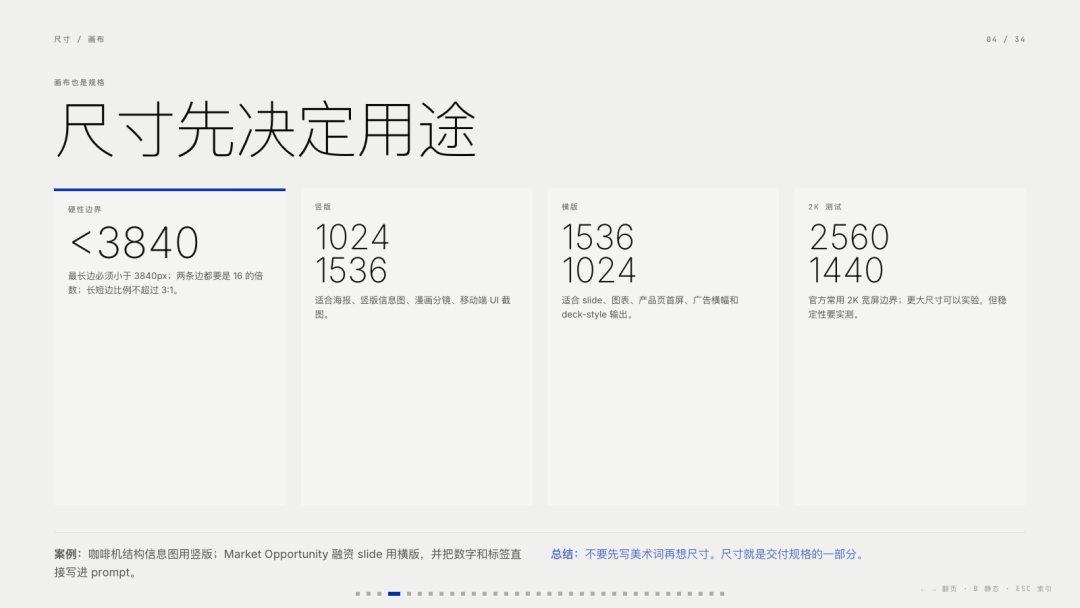The height and width of the screenshot is (608, 1080).
Task: Click the '画布也是规格' subtitle label
Action: pyautogui.click(x=79, y=83)
